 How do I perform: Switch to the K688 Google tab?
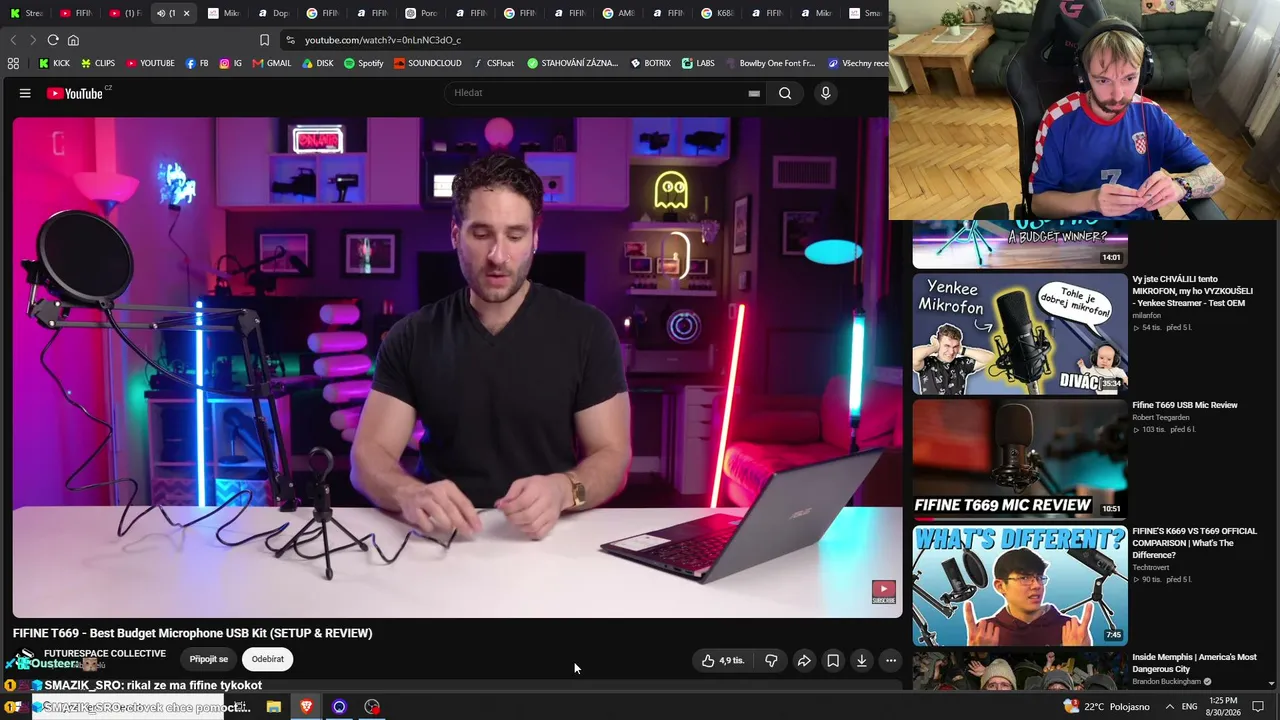(719, 13)
